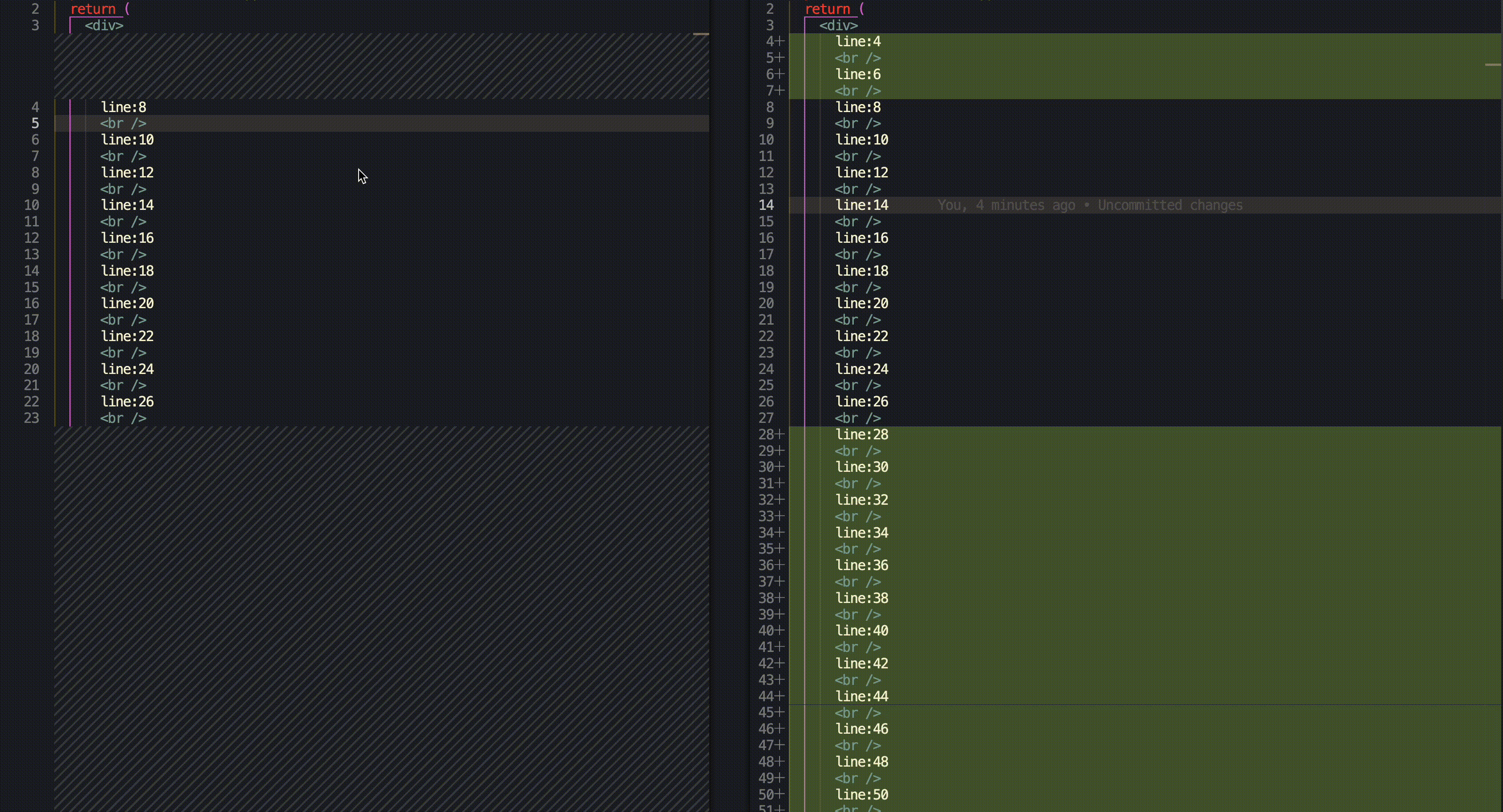Click the added 'line:50' in right pane
This screenshot has width=1503, height=812.
click(x=862, y=795)
